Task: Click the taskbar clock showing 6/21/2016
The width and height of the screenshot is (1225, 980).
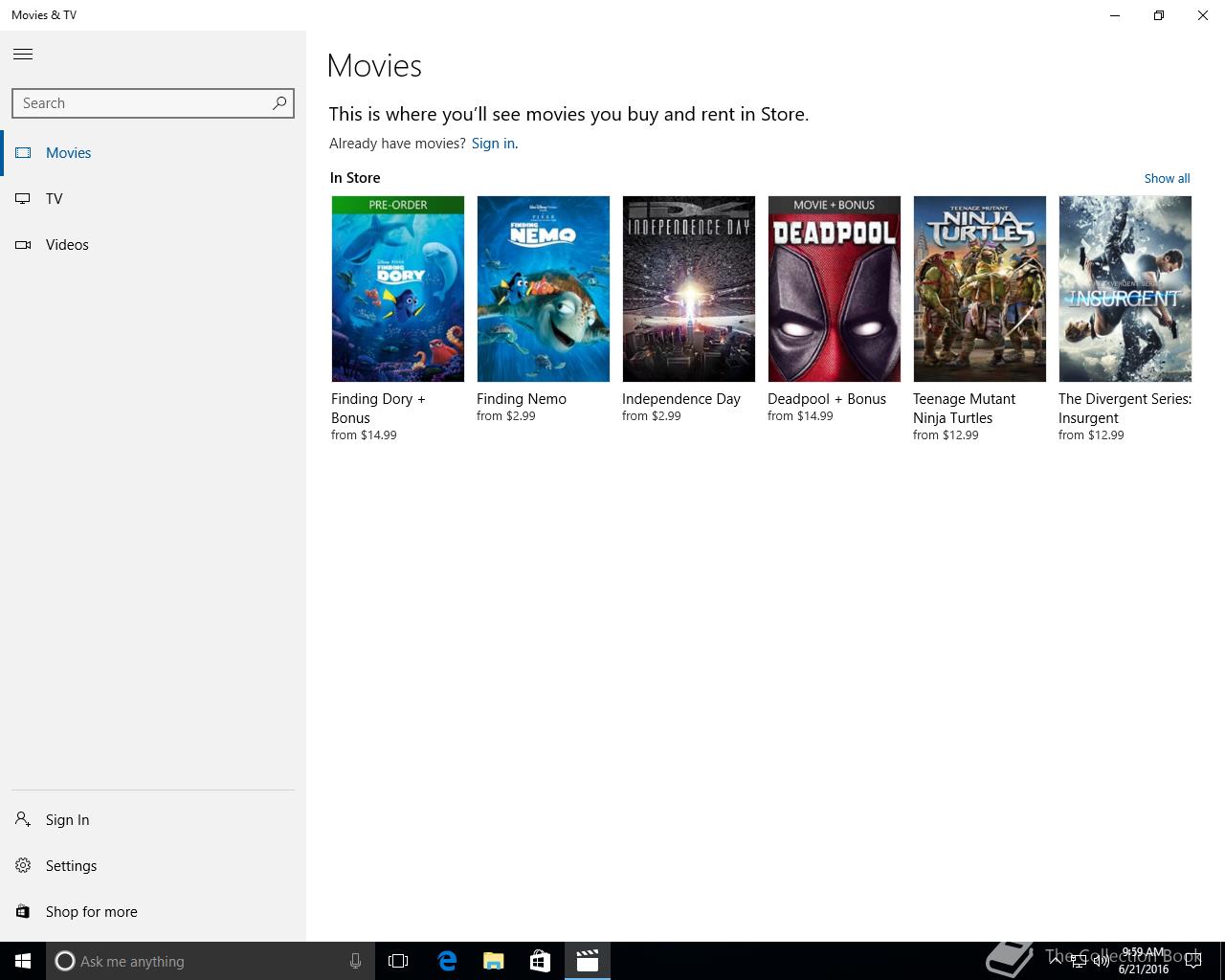Action: pyautogui.click(x=1144, y=961)
